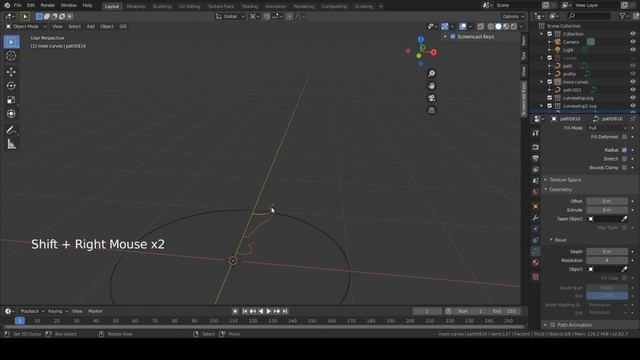Screen dimensions: 640x360
Task: Jump to the start frame
Action: (245, 311)
